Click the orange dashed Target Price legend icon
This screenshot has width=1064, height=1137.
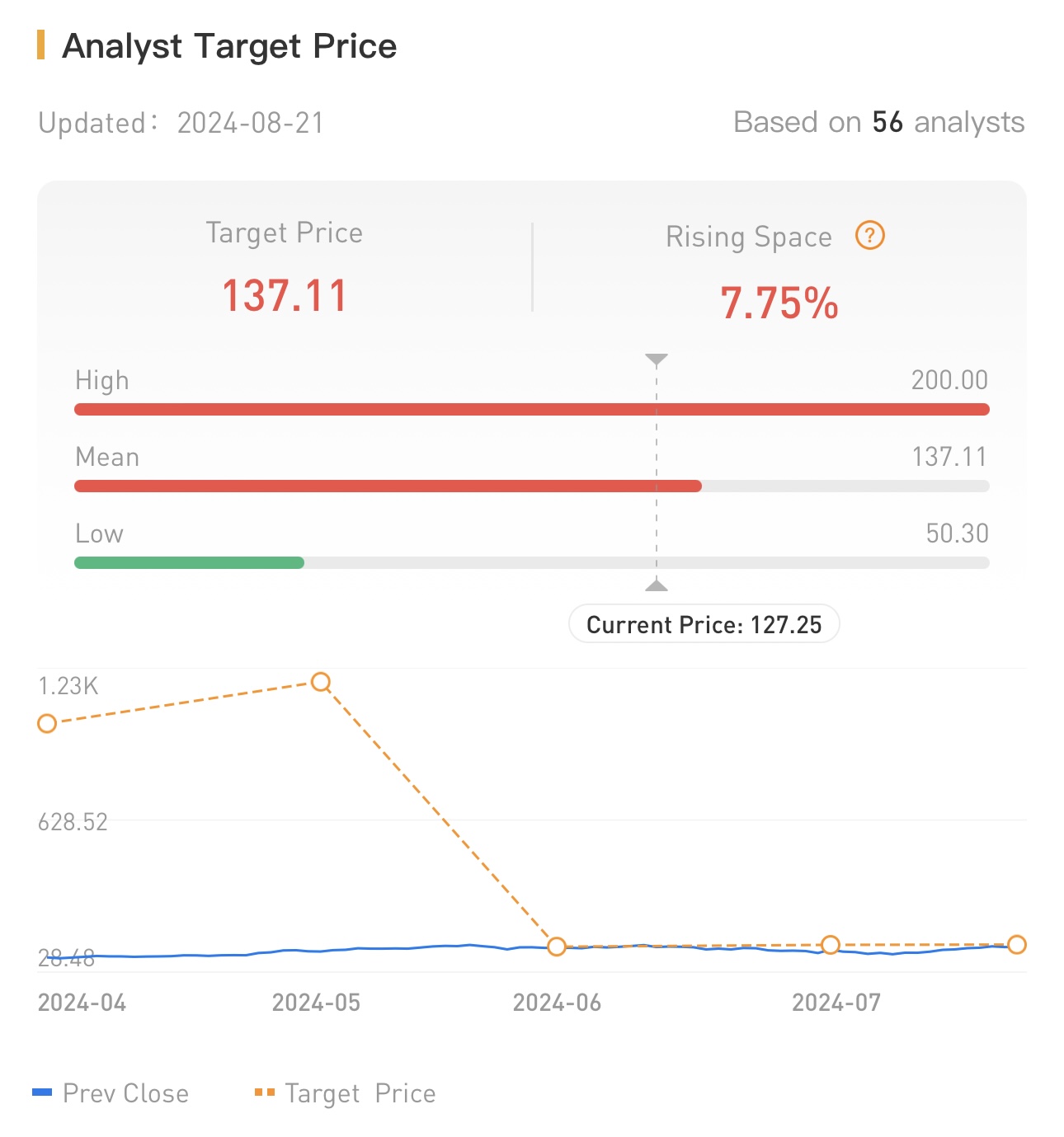point(264,1092)
